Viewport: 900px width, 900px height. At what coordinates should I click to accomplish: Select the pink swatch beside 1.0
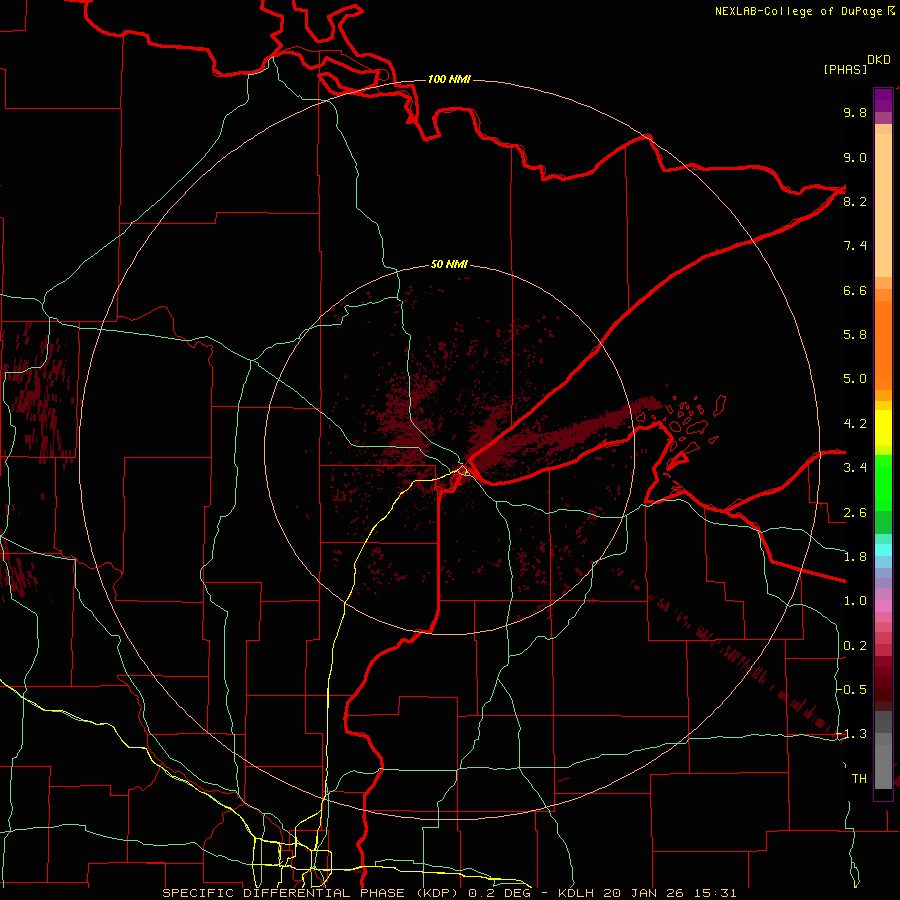[x=883, y=606]
